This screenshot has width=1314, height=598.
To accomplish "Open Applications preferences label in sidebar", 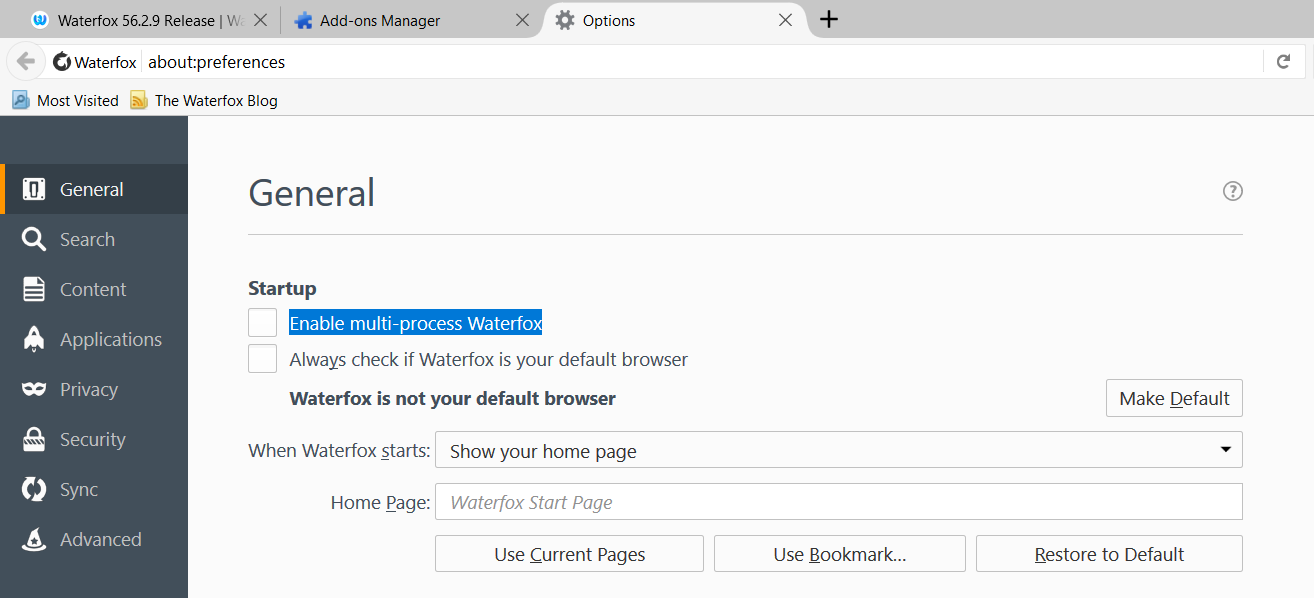I will click(x=111, y=339).
